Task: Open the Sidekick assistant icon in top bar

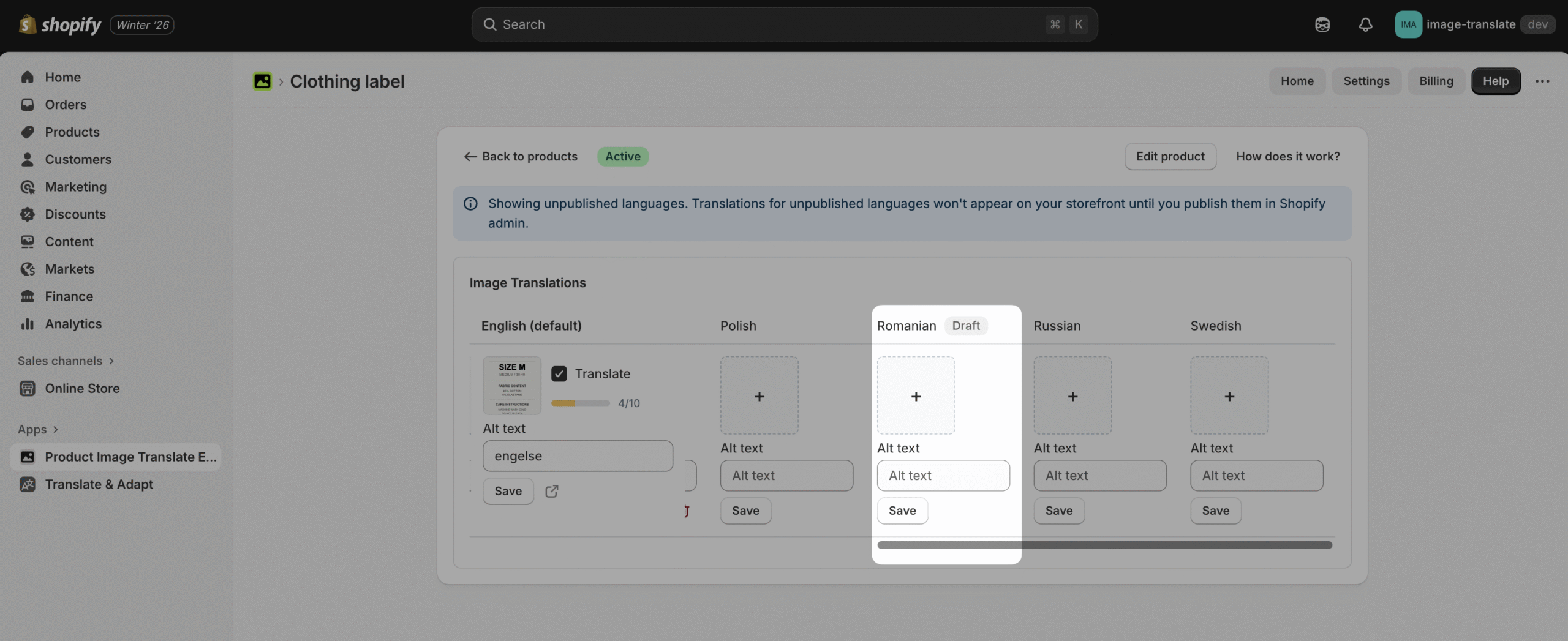Action: [x=1322, y=24]
